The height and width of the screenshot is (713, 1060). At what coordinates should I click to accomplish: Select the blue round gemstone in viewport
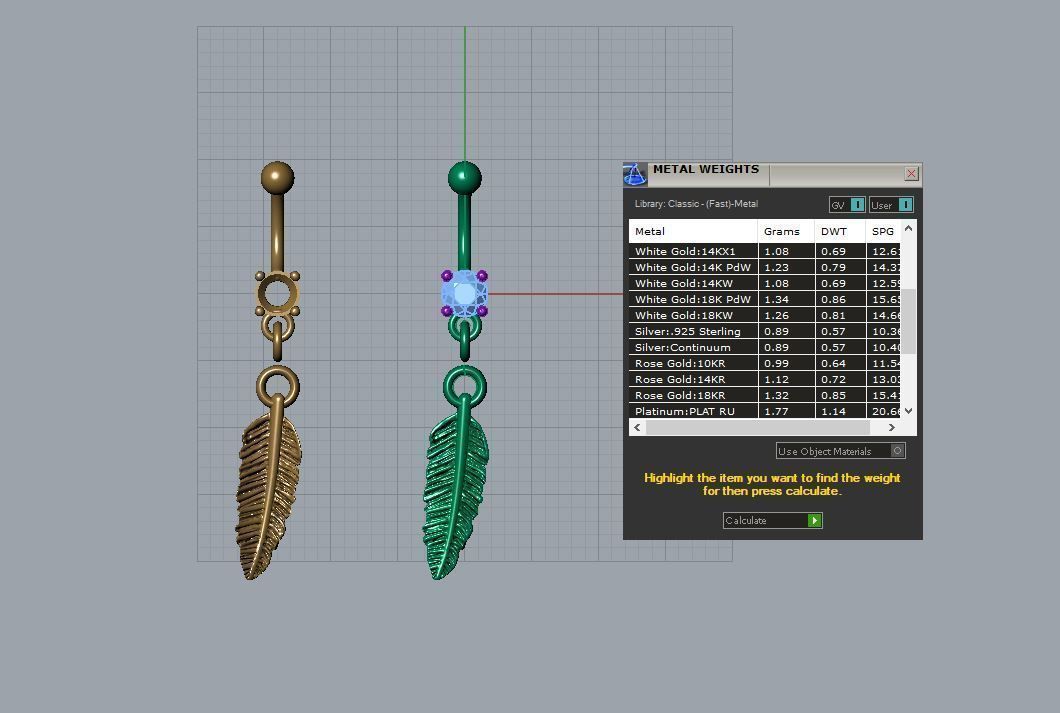pyautogui.click(x=464, y=294)
